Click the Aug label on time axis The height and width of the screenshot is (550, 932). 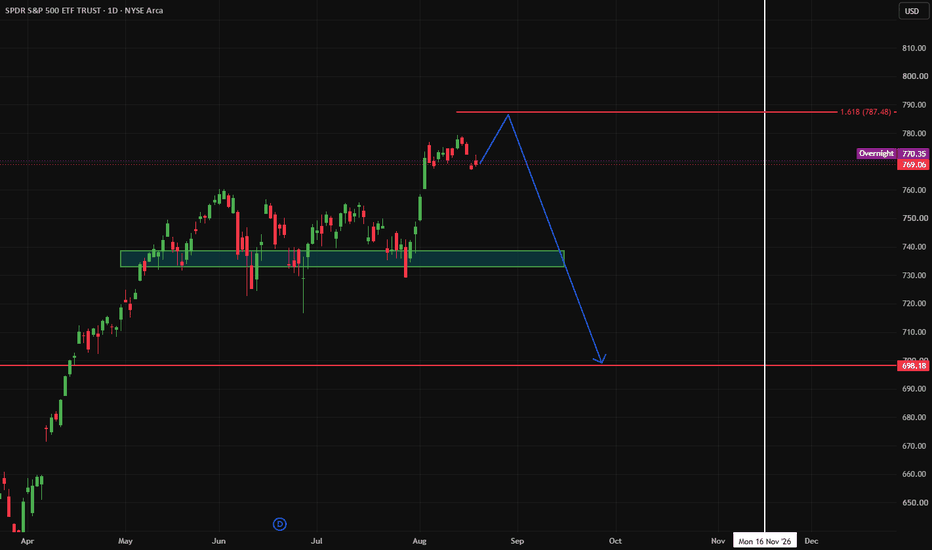point(420,541)
